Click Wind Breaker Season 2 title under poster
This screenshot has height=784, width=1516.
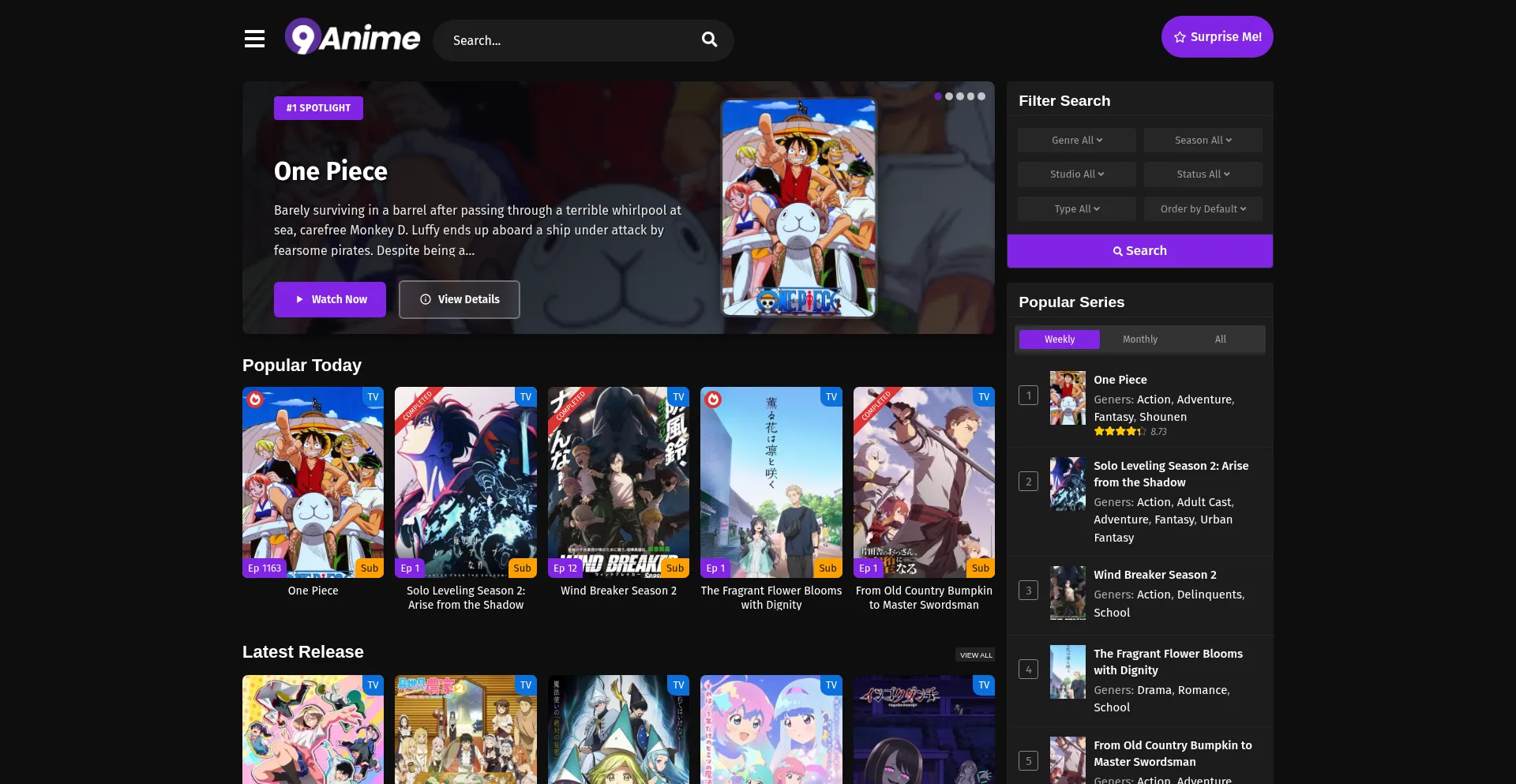point(618,591)
